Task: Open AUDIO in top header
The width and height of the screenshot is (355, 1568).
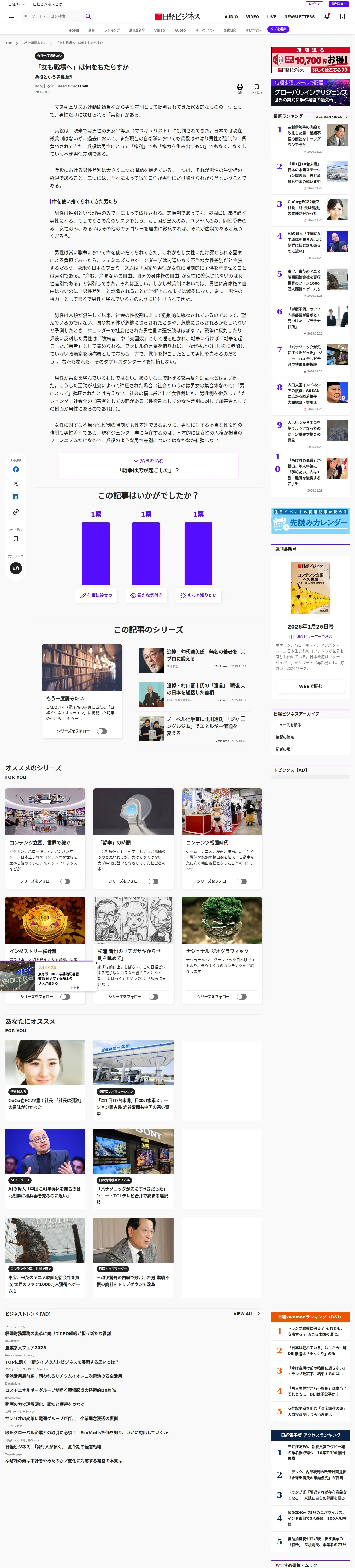Action: [231, 16]
